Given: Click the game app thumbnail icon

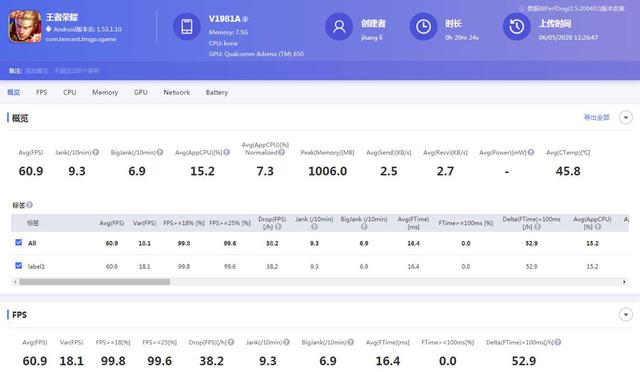Looking at the screenshot, I should 25,27.
